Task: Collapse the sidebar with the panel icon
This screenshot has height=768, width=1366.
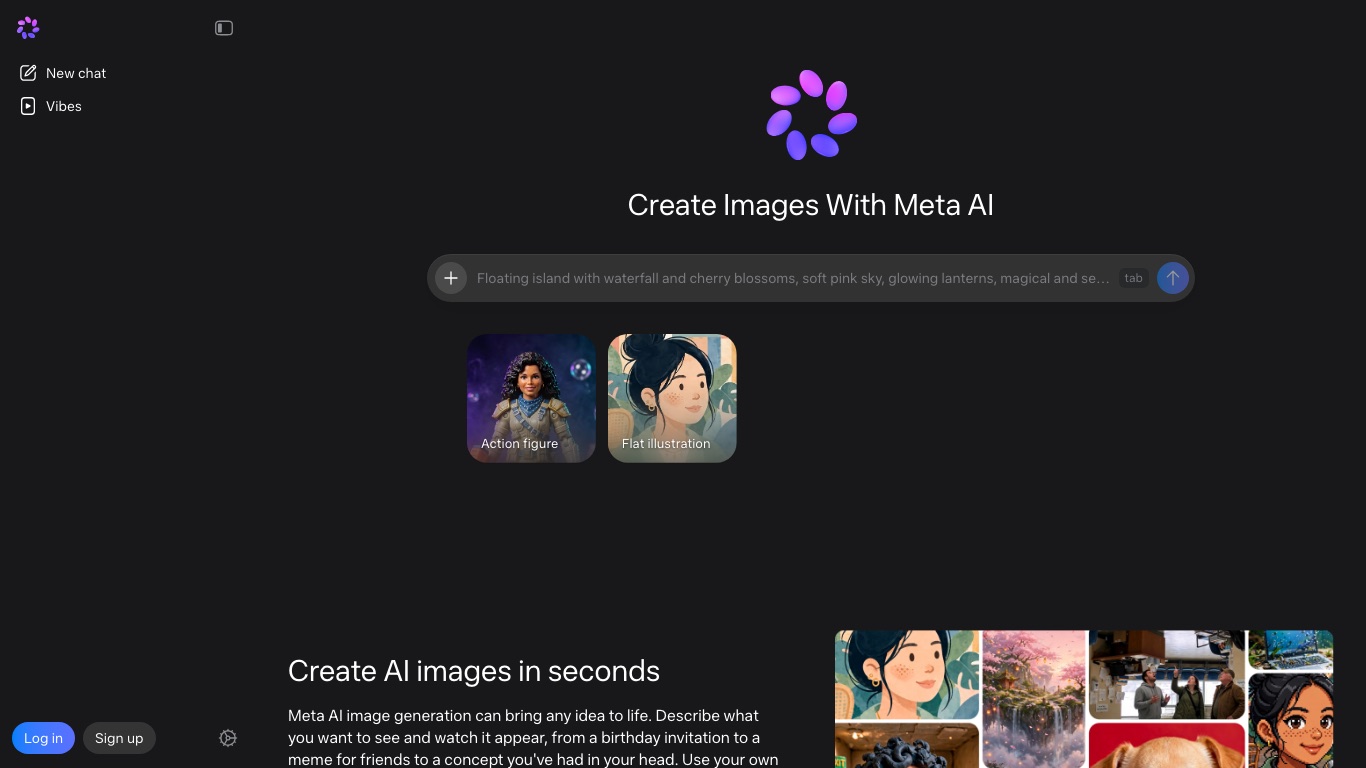Action: [224, 28]
